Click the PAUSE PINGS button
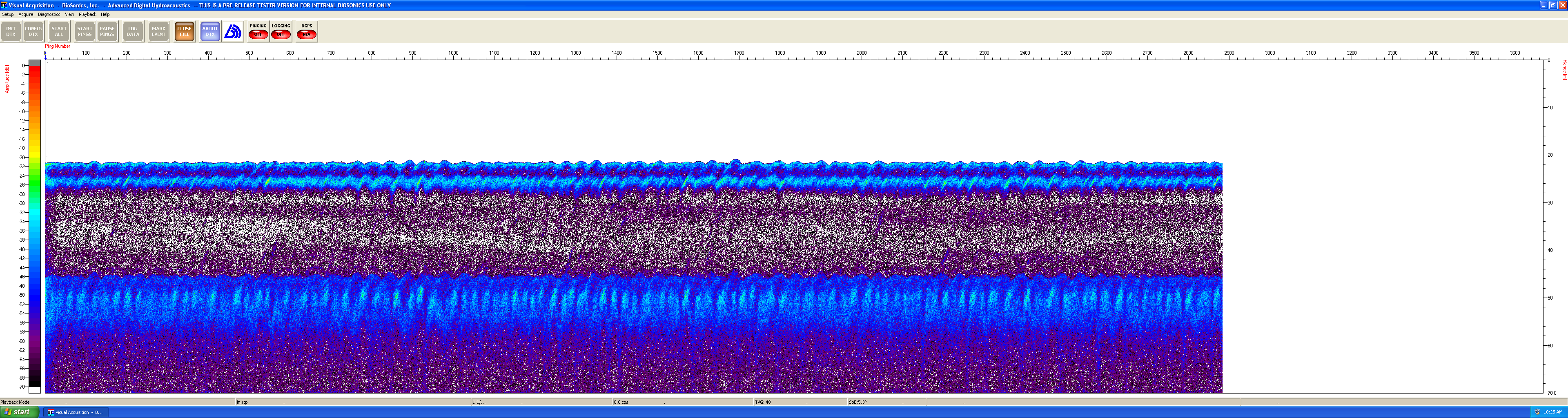This screenshot has height=418, width=1568. tap(107, 32)
